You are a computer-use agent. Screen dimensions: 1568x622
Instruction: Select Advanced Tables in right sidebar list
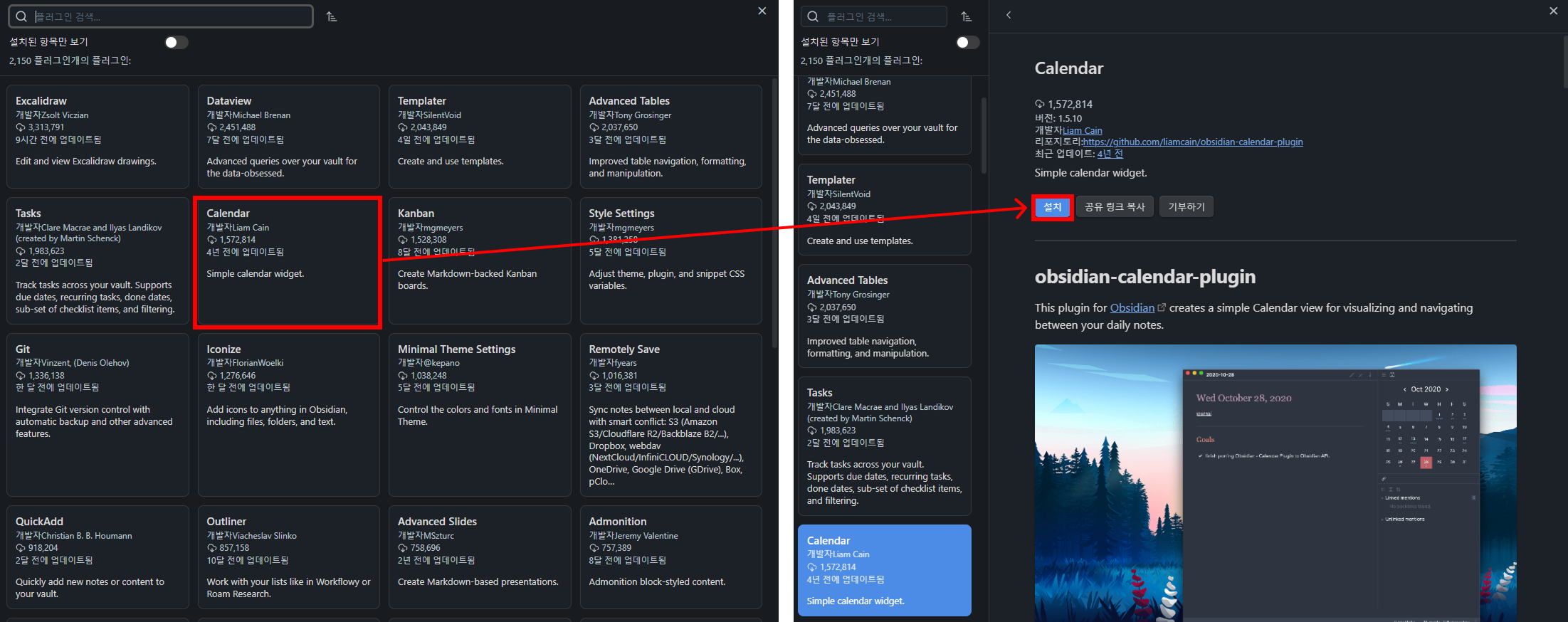coord(885,316)
